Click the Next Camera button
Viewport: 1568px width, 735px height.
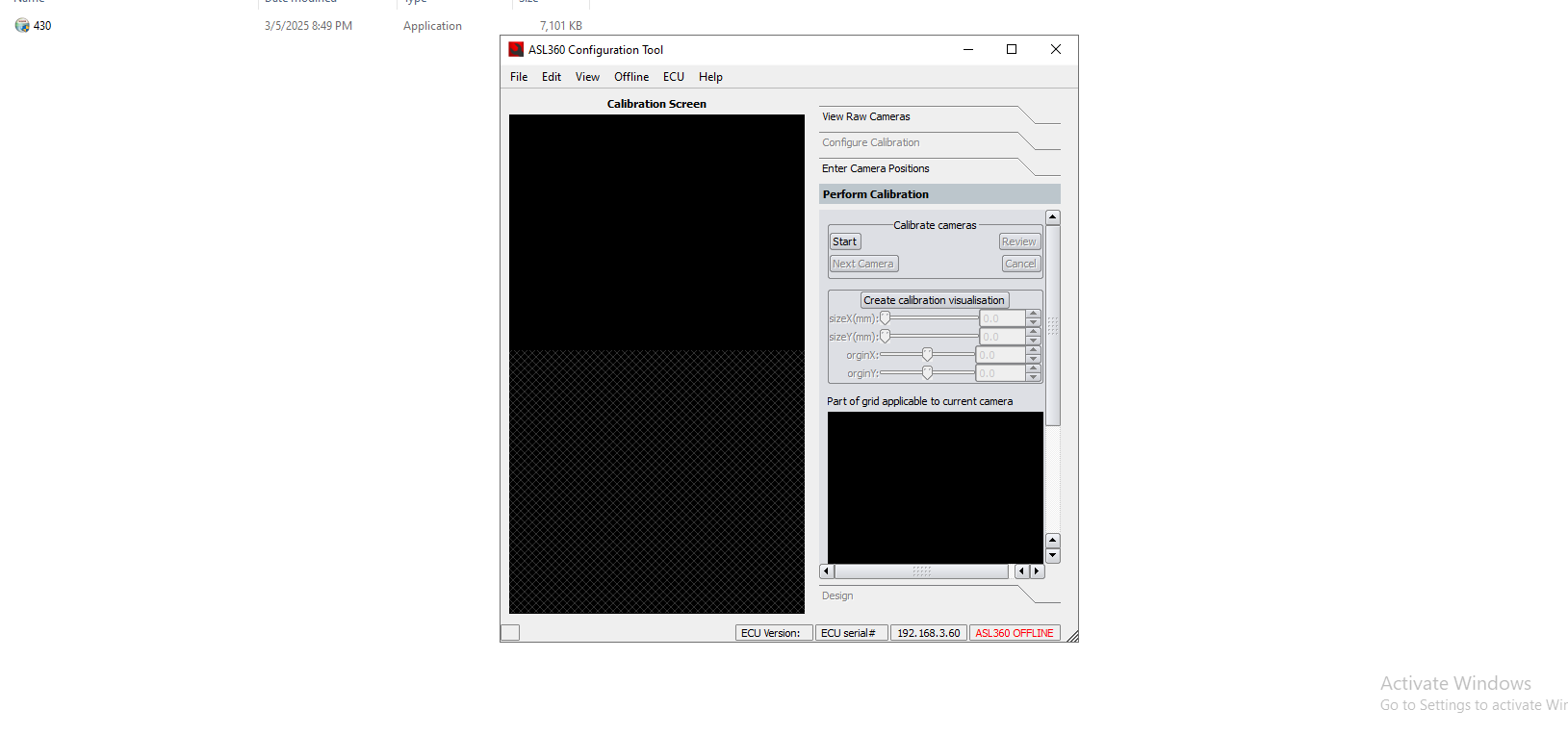point(863,264)
